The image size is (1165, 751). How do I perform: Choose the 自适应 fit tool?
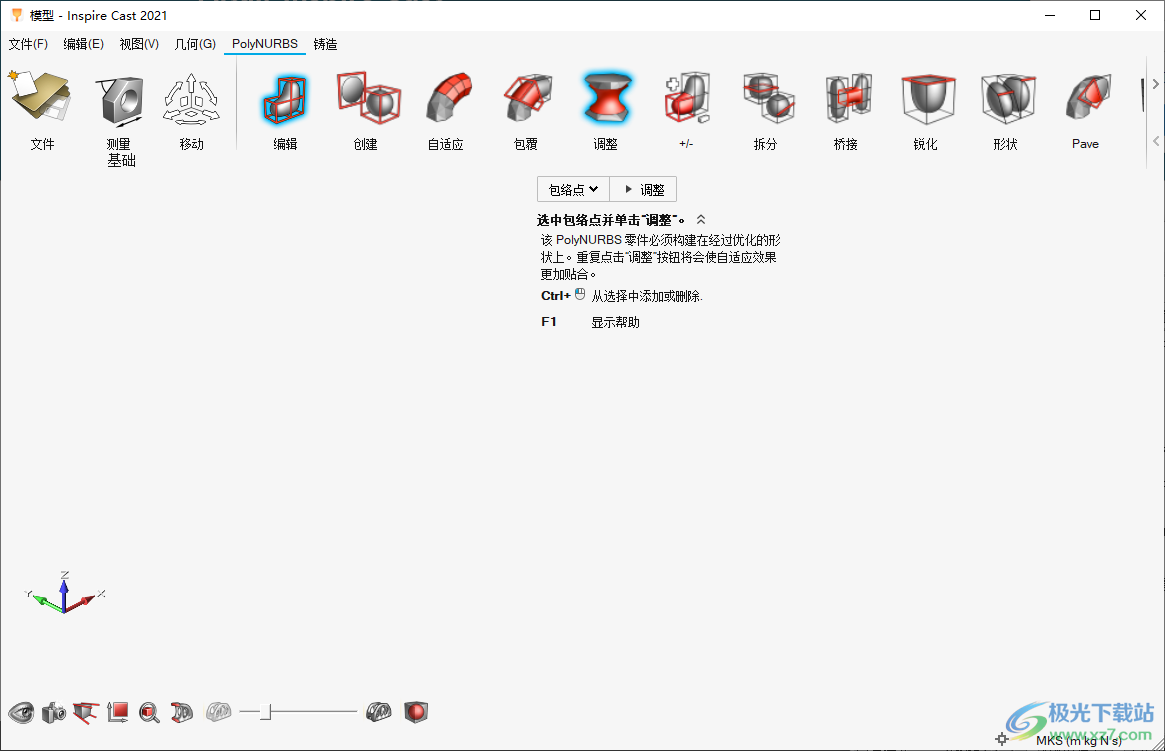448,97
